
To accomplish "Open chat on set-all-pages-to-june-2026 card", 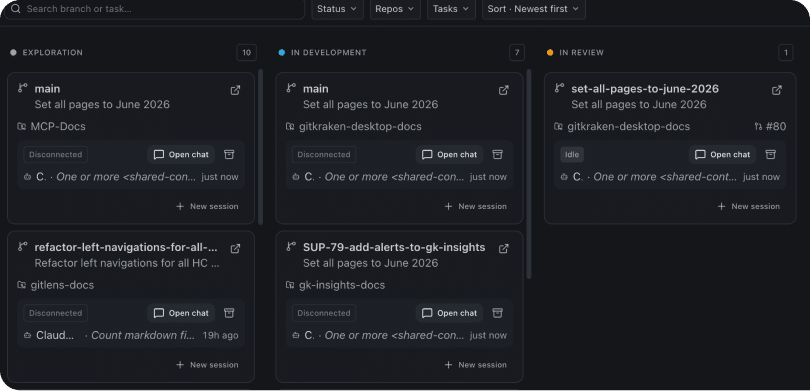I will pos(722,154).
